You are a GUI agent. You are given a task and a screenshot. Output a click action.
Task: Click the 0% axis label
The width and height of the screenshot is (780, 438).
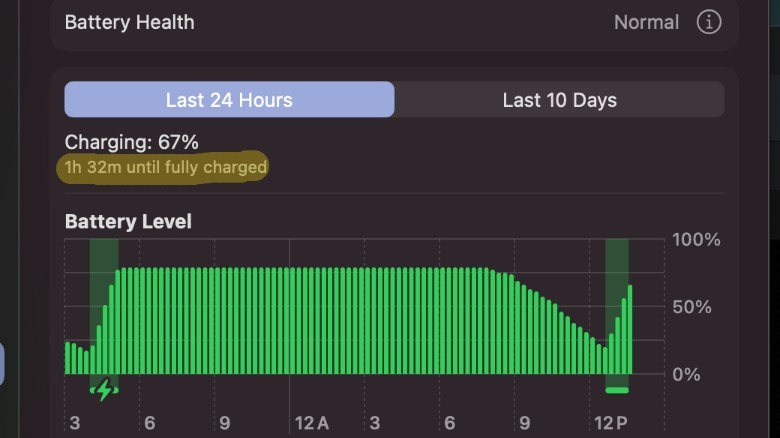(x=686, y=374)
